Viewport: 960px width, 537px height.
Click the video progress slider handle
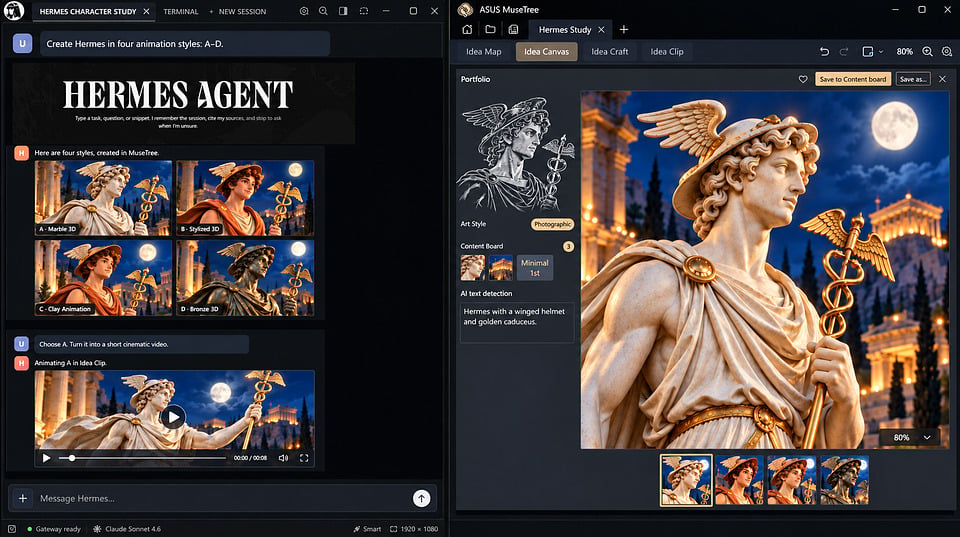(72, 458)
